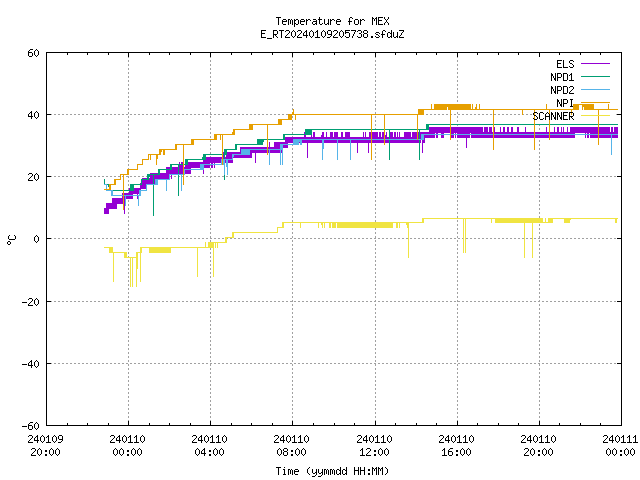Click the 'Time (yymmdd HH:MM)' axis title
Viewport: 640px width, 480px height.
[332, 471]
